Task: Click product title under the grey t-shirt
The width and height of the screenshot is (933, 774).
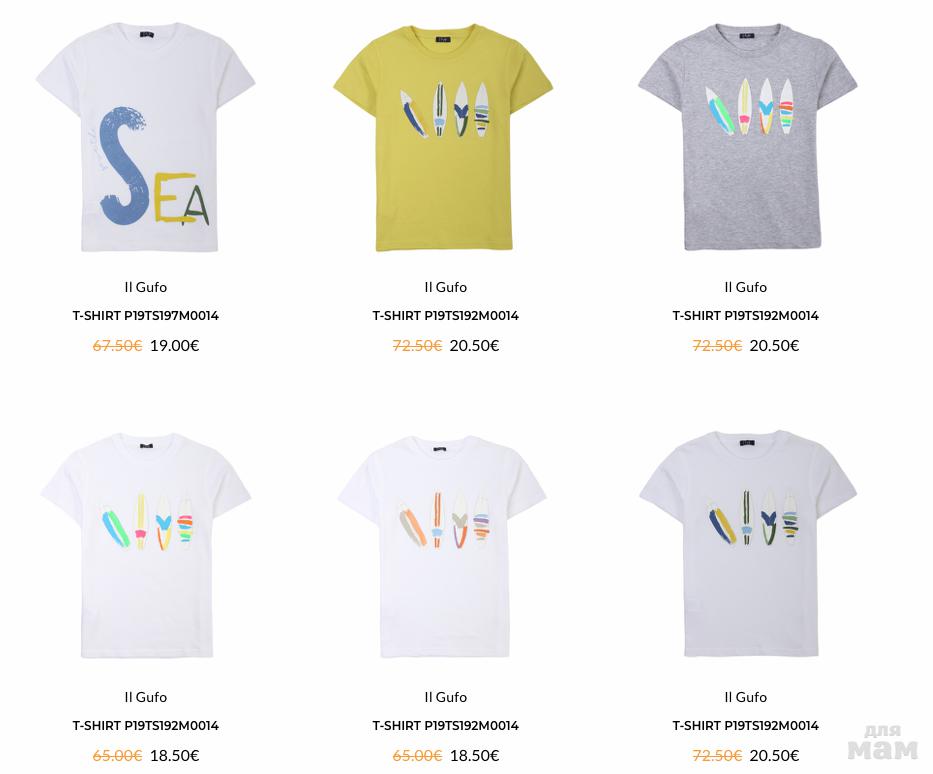Action: point(746,316)
